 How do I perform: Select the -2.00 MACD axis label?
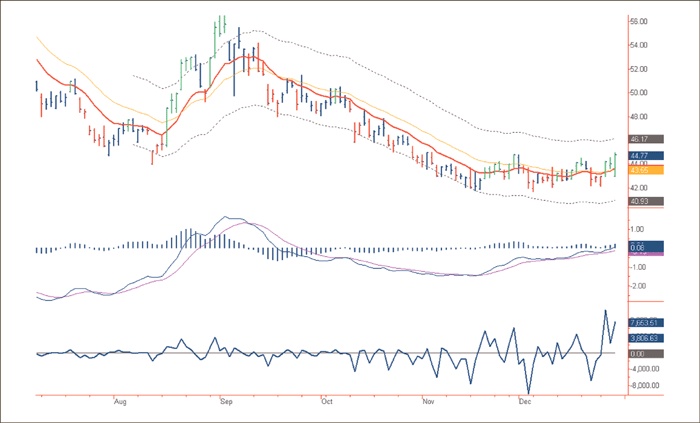[x=637, y=286]
